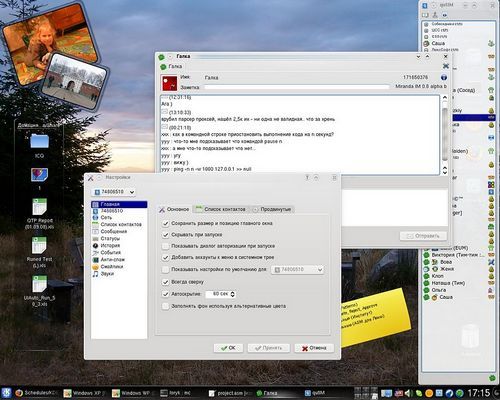Screen dimensions: 500x400
Task: Close the chat tab using blue X icon
Action: click(x=446, y=66)
